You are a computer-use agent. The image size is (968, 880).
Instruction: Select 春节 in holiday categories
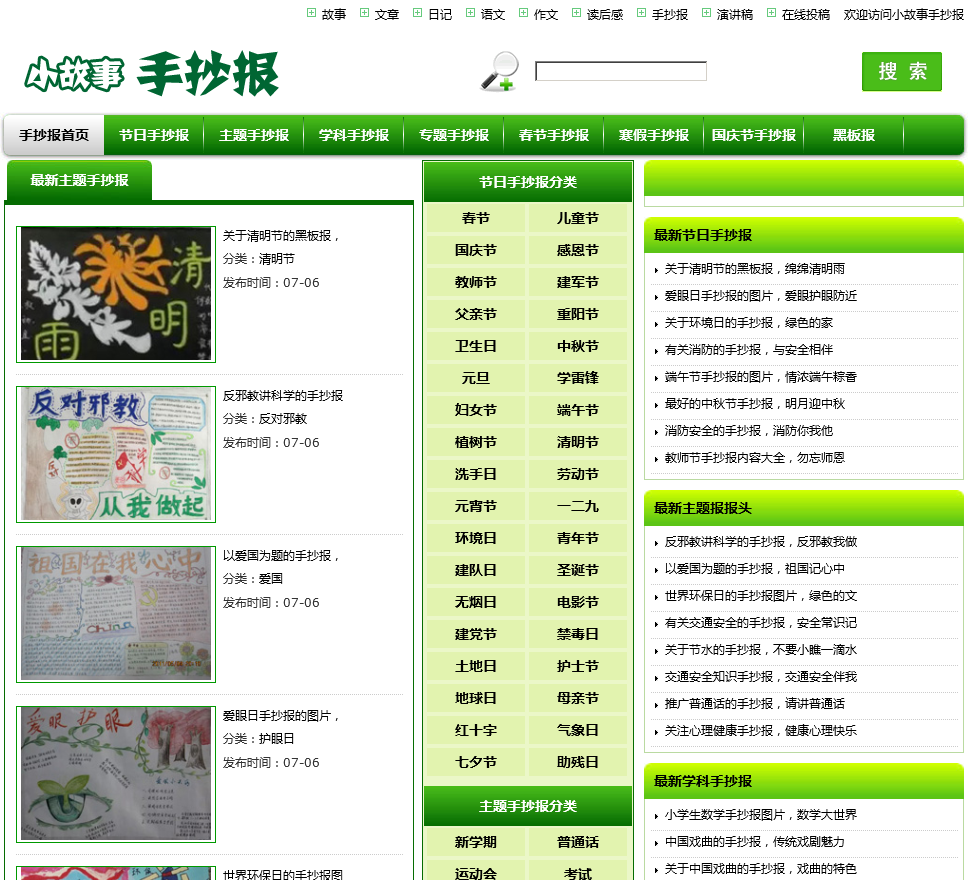click(475, 218)
